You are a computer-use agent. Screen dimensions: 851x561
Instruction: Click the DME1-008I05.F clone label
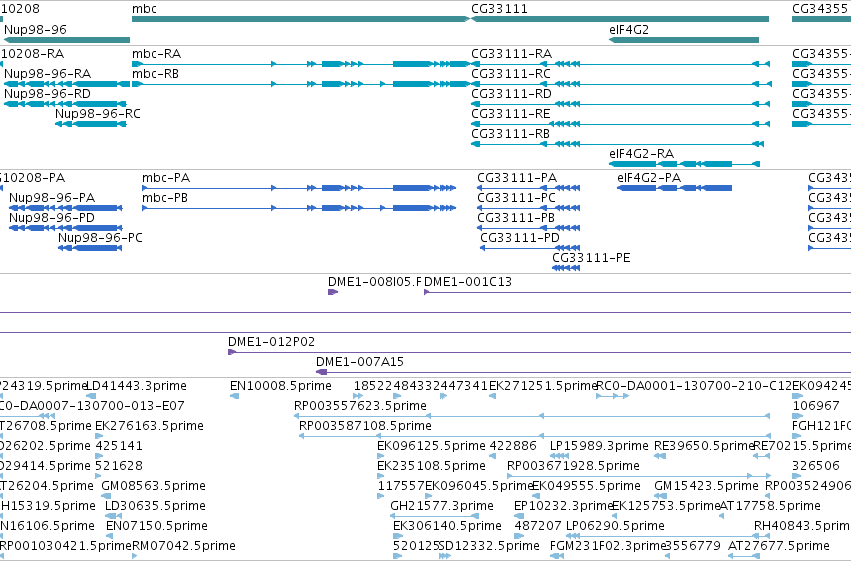click(x=374, y=282)
